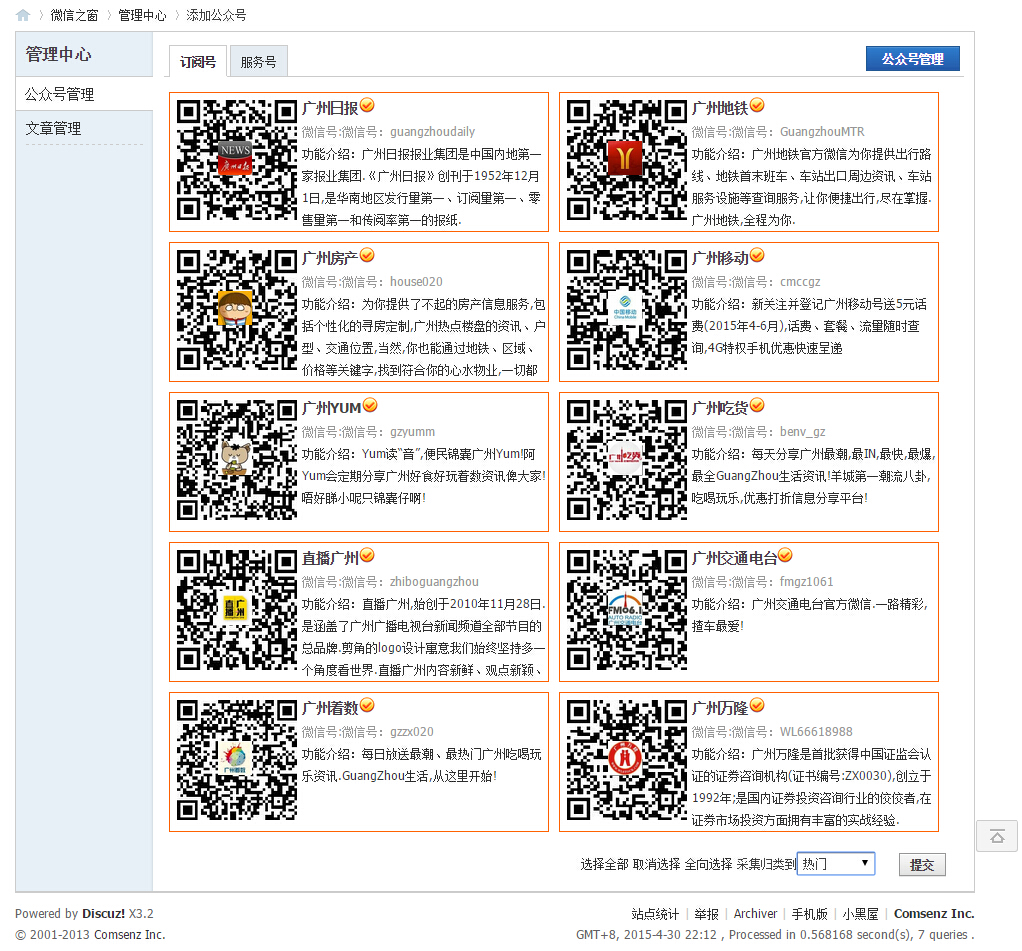Viewport: 1022px width, 951px height.
Task: Click the 提交 submit button
Action: pos(921,864)
